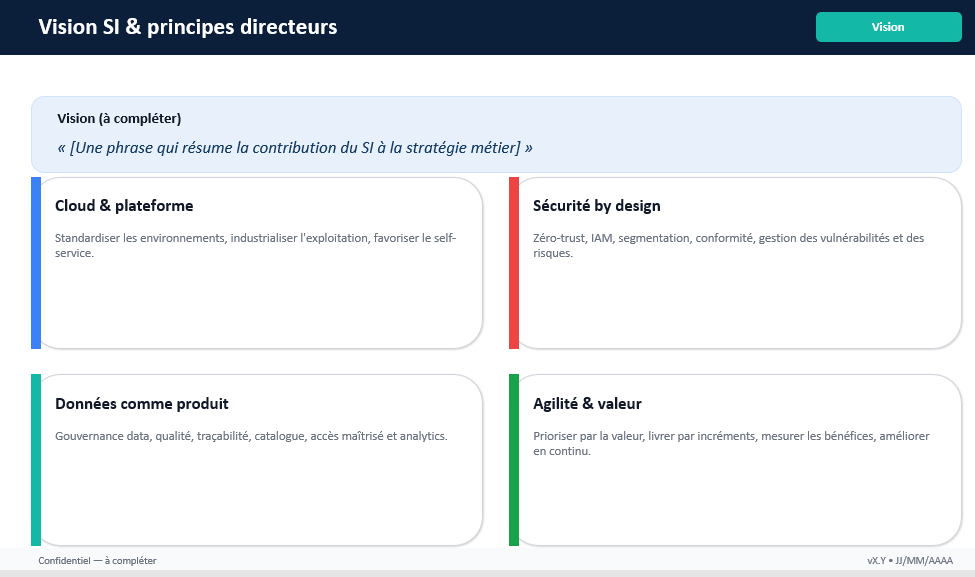
Task: Select the 'Données comme produit' heading
Action: tap(141, 404)
